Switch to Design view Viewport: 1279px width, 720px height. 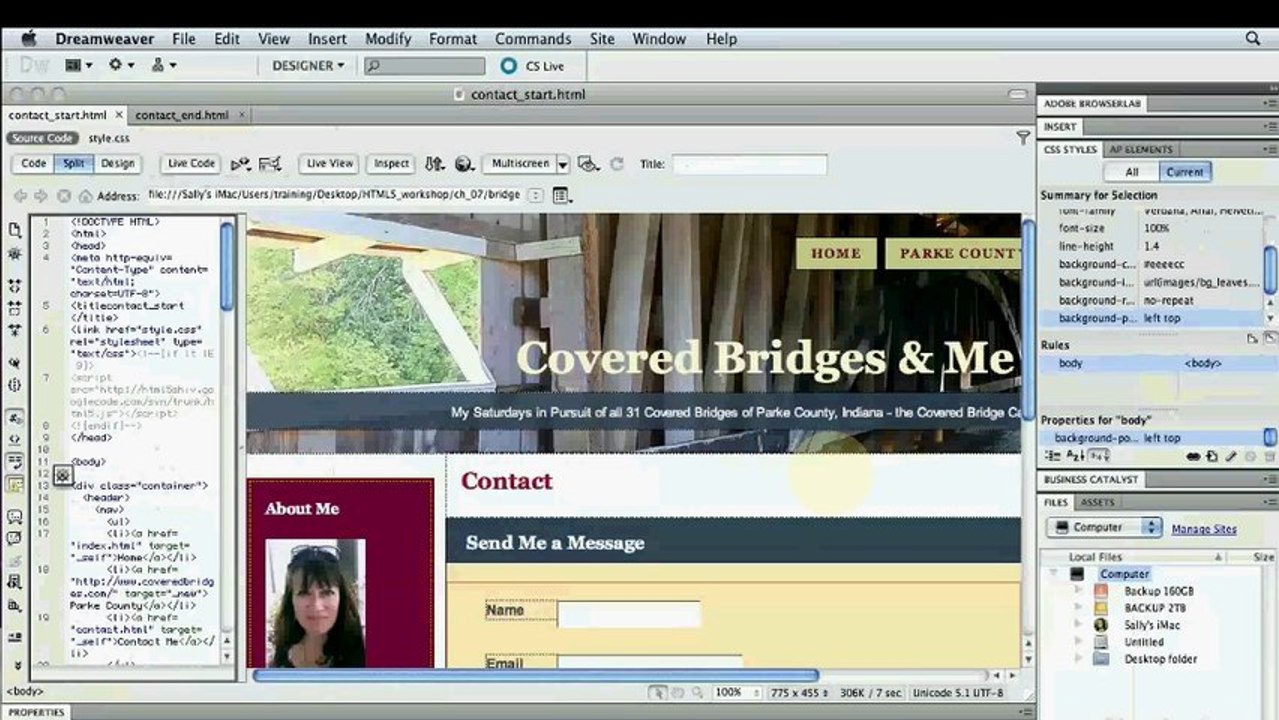coord(117,163)
